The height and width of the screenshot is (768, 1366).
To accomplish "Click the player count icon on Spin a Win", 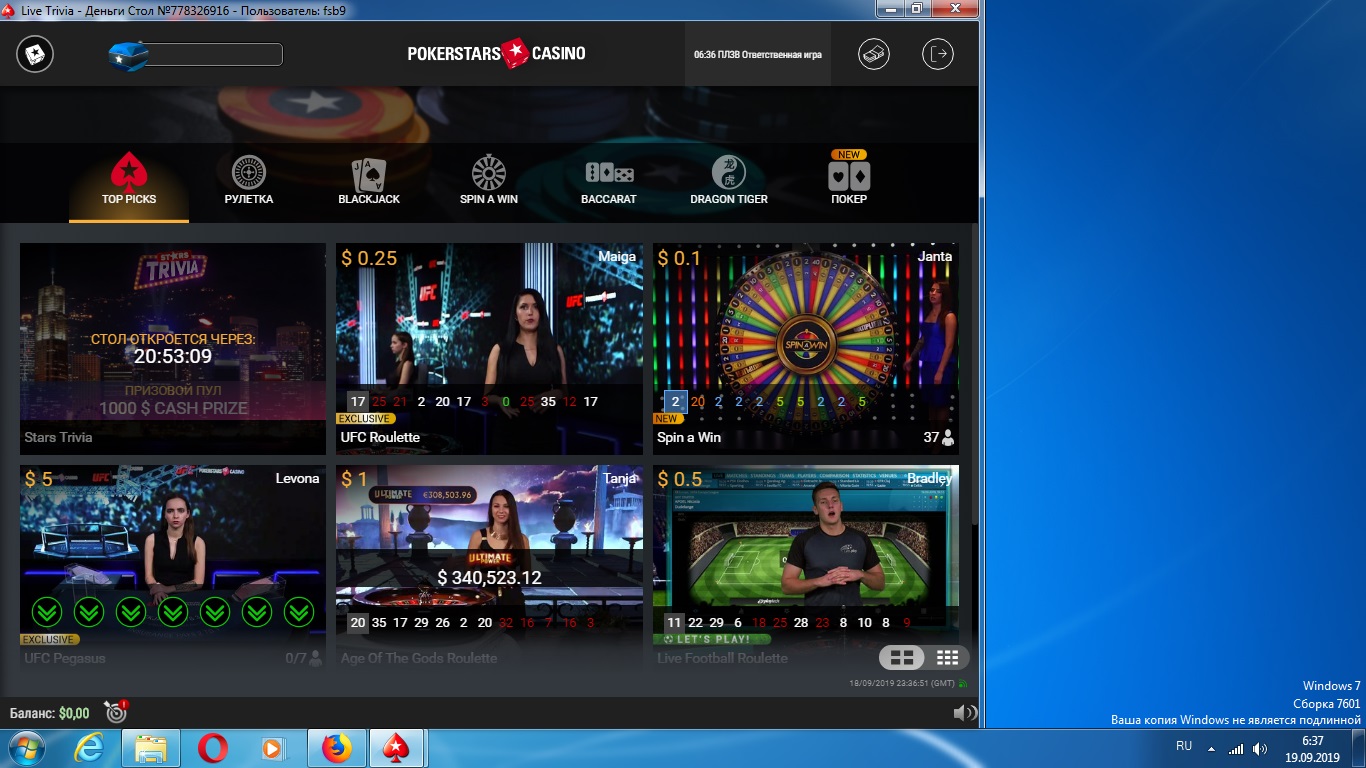I will click(x=947, y=437).
